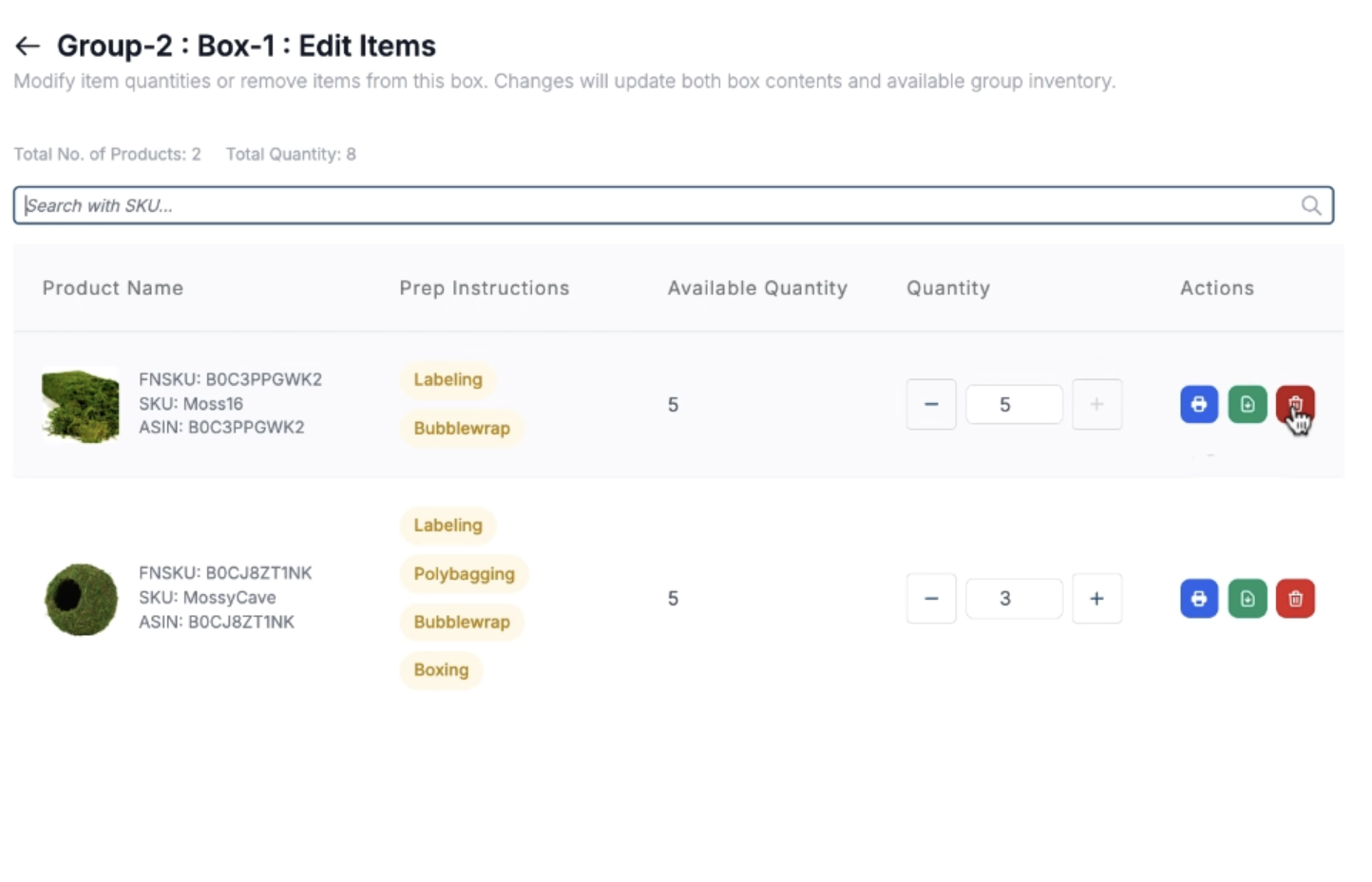
Task: Increase quantity of MossyCave
Action: [1096, 599]
